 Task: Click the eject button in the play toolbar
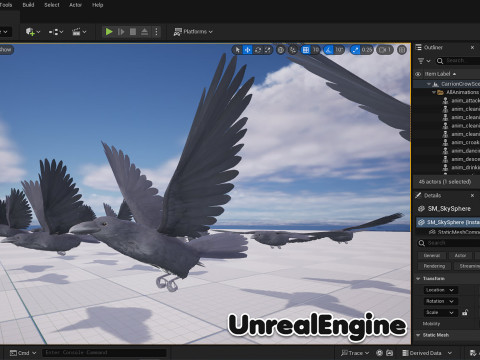144,32
